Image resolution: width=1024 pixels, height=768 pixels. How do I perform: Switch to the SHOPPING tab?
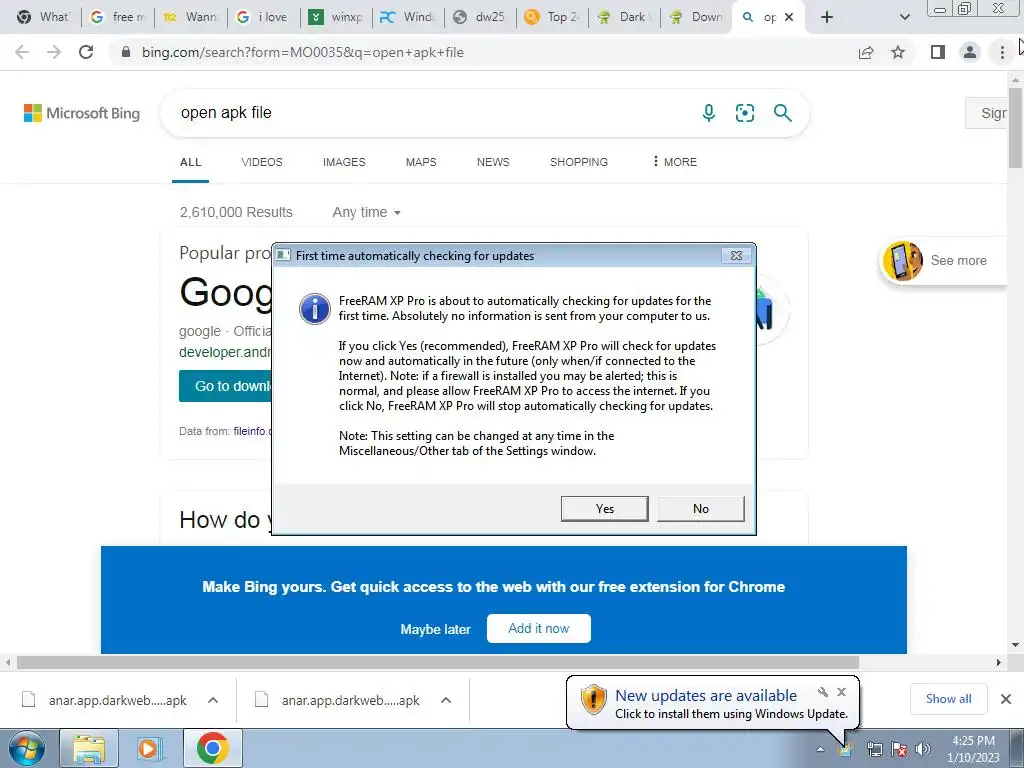click(579, 162)
